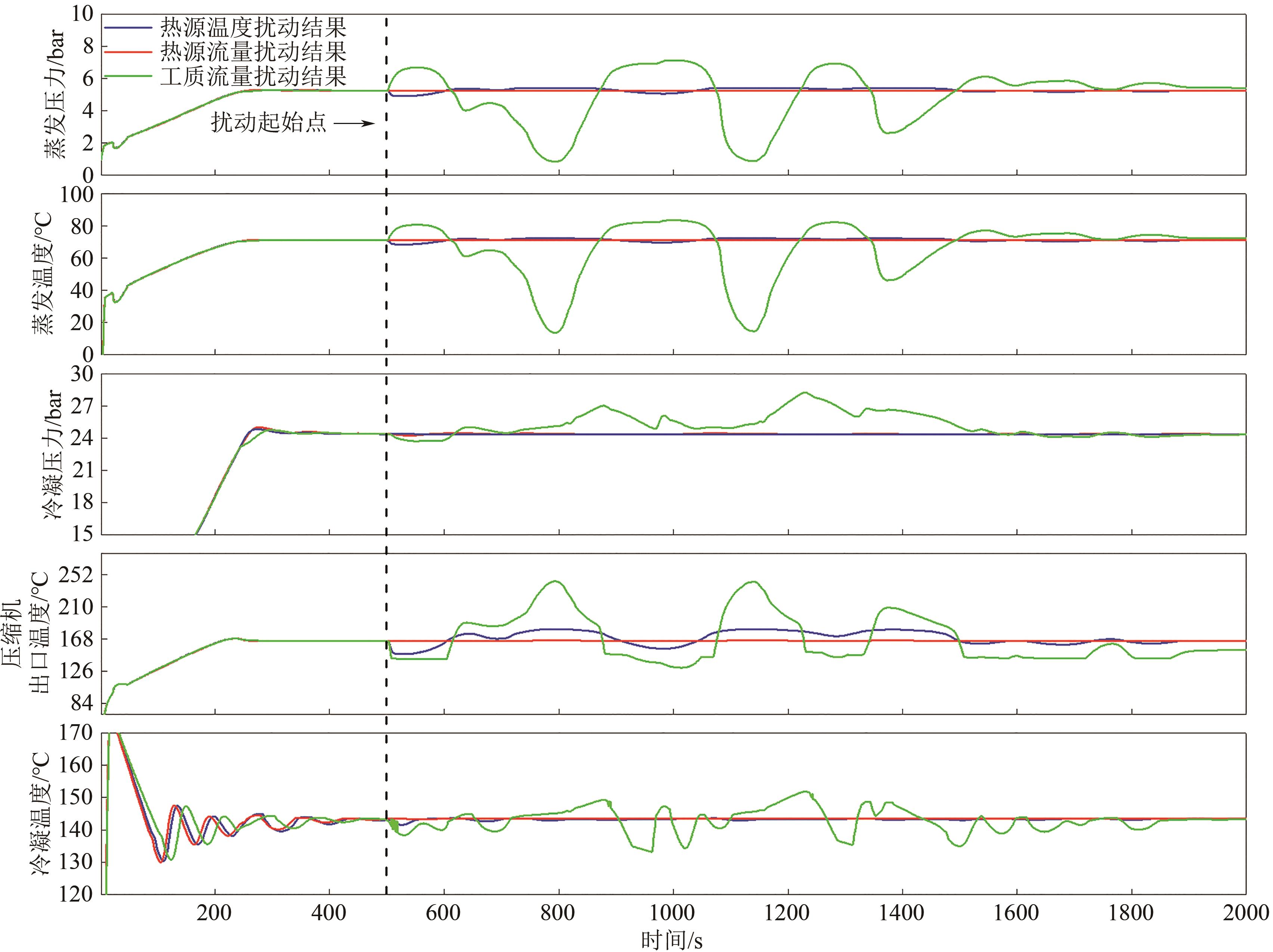Click the 扰动起始点 annotation text
This screenshot has height=952, width=1273.
click(268, 122)
